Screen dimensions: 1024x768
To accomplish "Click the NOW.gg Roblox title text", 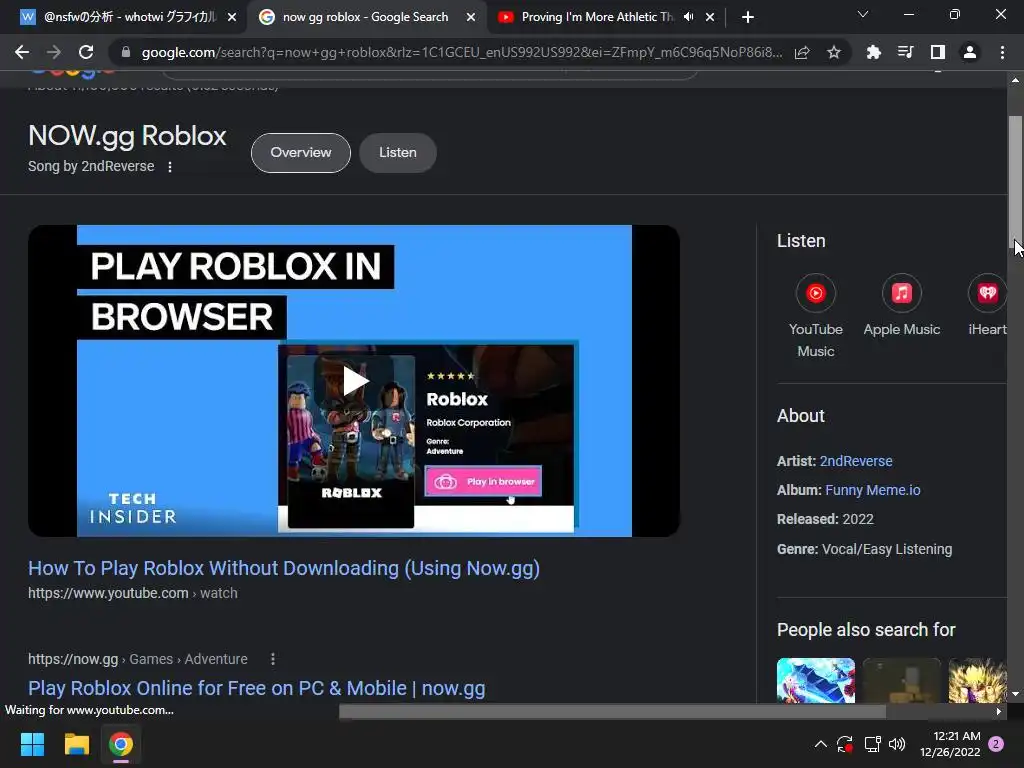I will tap(127, 136).
